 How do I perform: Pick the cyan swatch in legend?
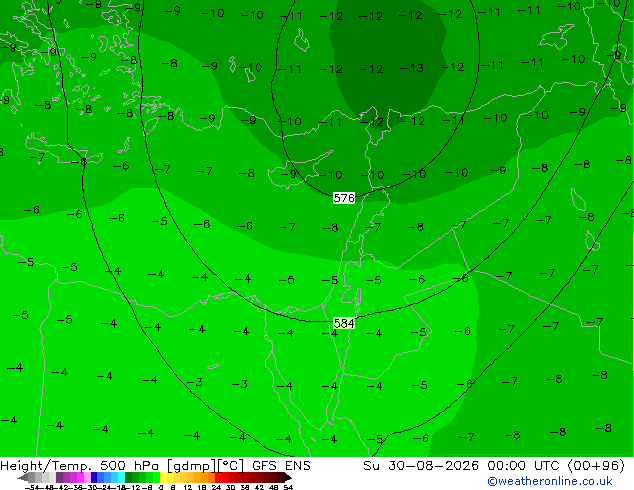[x=121, y=477]
